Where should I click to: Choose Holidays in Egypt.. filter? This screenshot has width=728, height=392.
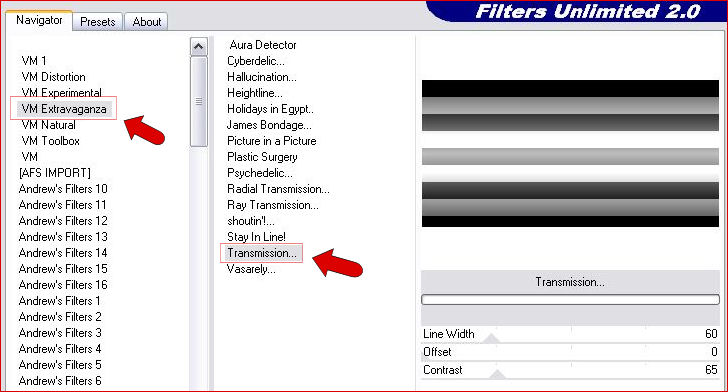click(x=270, y=109)
